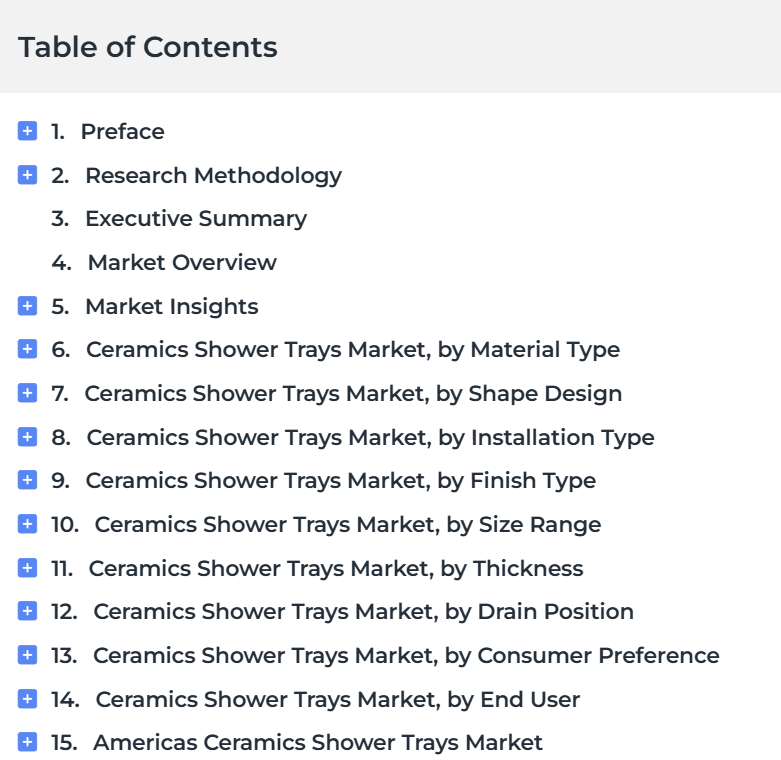Select the Americas Ceramics Shower Trays Market entry
The image size is (781, 760).
[x=318, y=743]
